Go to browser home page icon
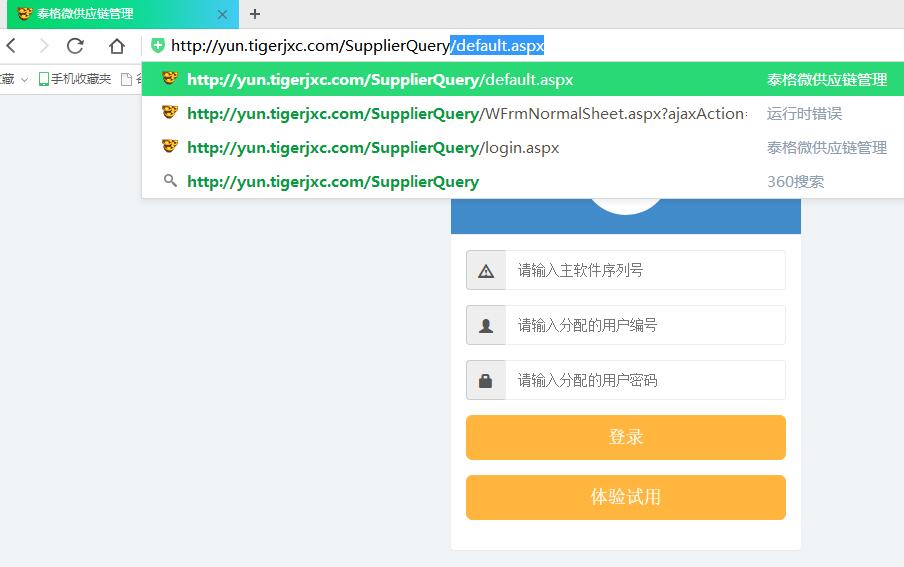904x567 pixels. pos(117,46)
